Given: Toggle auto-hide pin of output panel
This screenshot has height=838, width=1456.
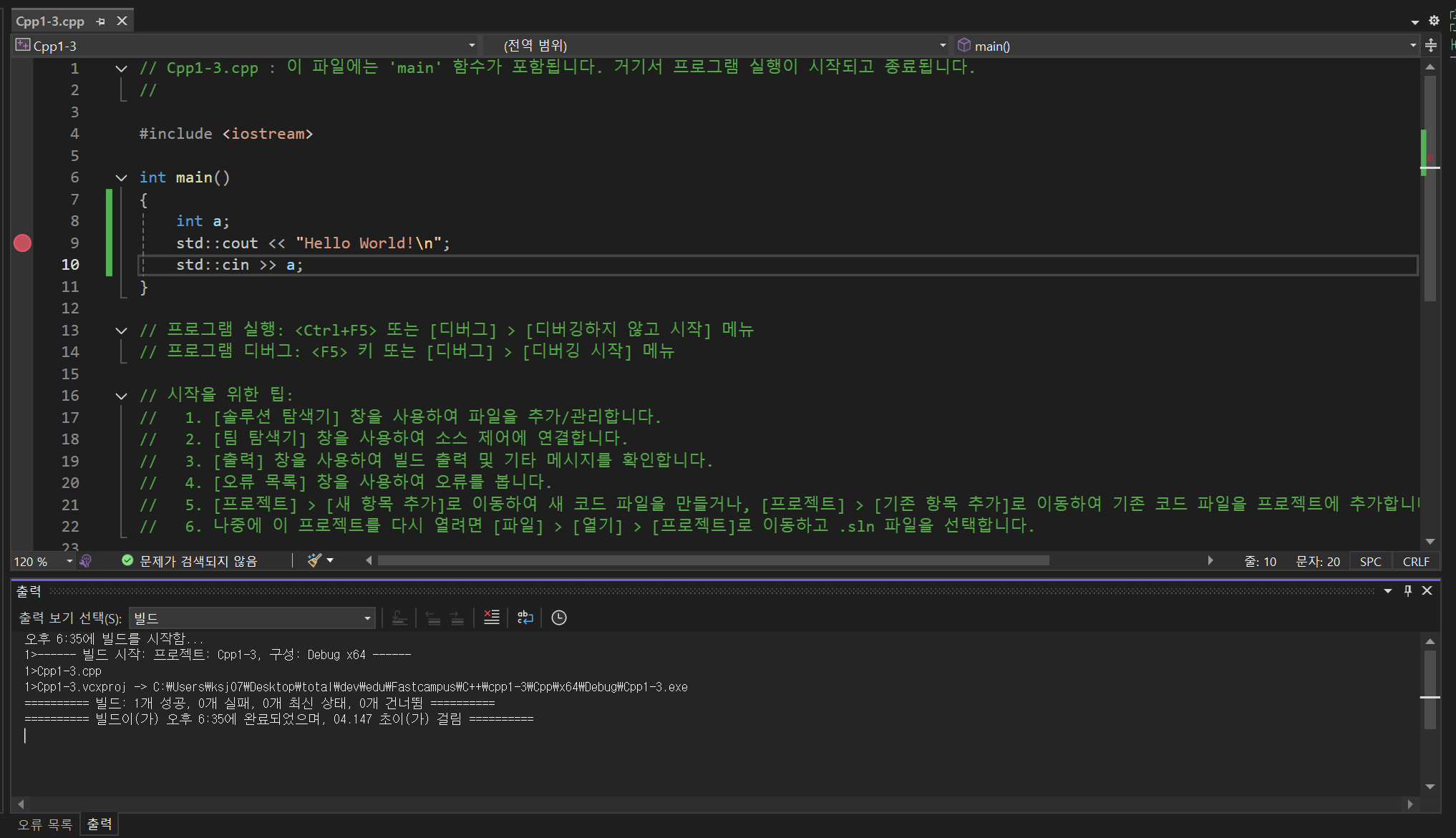Looking at the screenshot, I should click(1407, 590).
